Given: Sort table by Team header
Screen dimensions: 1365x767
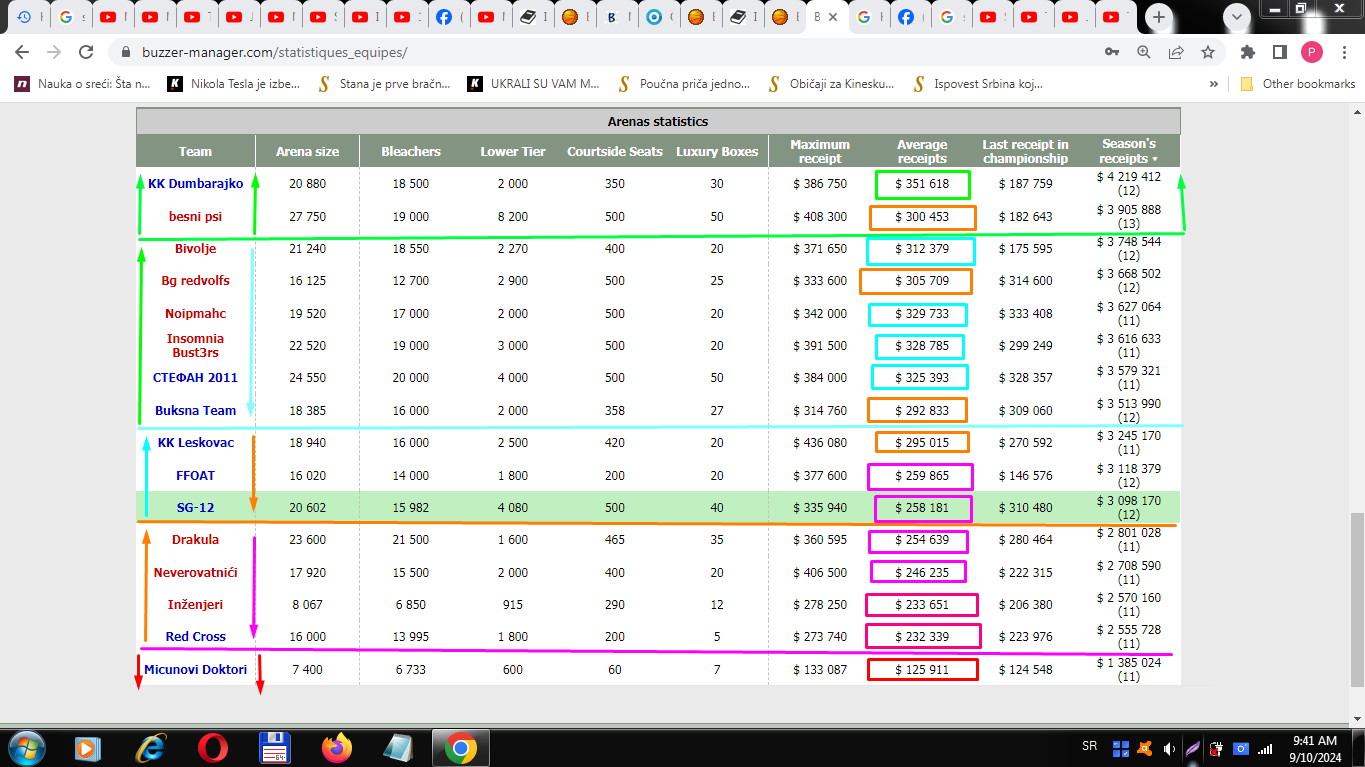Looking at the screenshot, I should [195, 152].
